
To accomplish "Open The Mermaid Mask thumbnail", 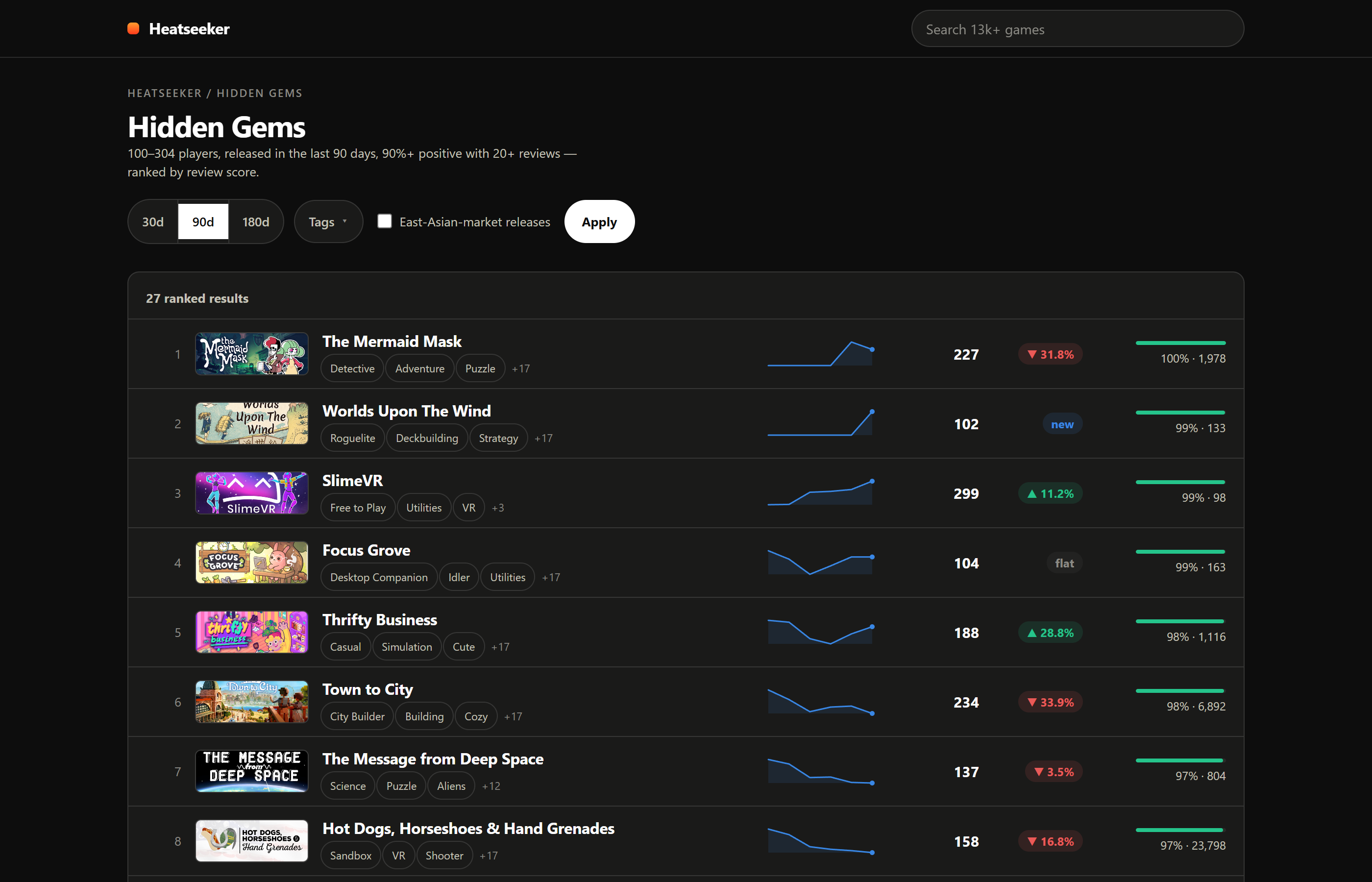I will point(252,354).
